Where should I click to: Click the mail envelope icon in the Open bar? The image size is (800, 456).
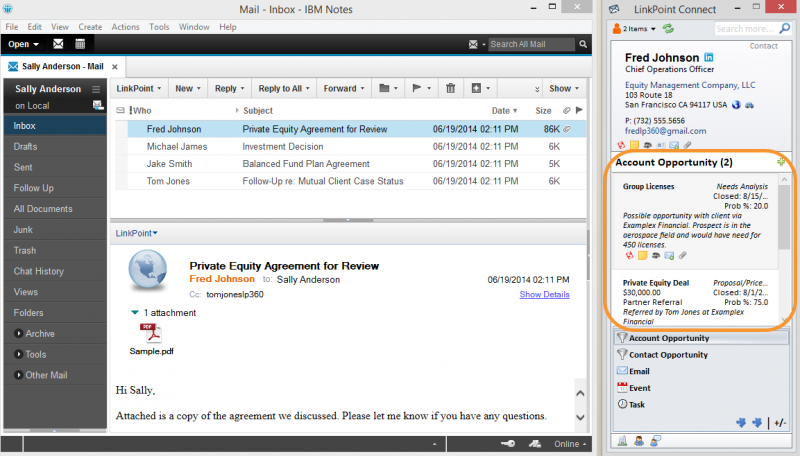click(x=58, y=44)
